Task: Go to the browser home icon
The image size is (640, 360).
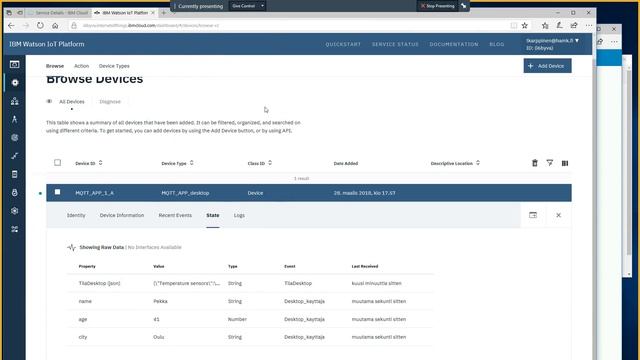Action: pos(55,25)
